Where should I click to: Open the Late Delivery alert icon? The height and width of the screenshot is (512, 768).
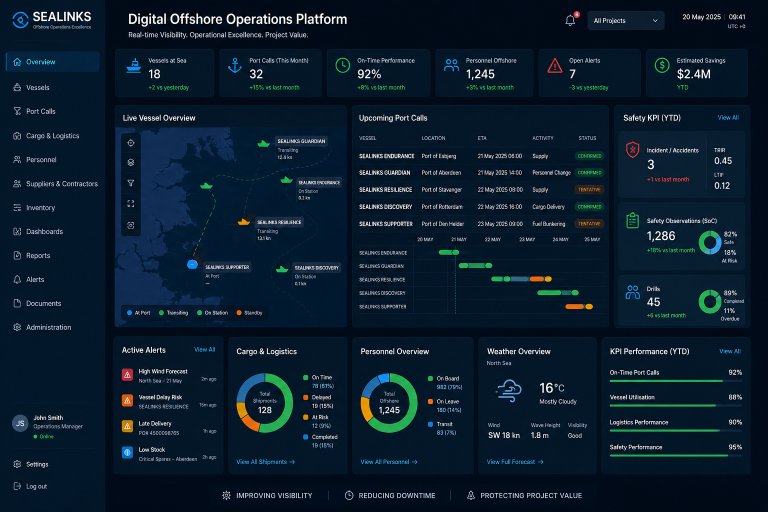[x=127, y=426]
